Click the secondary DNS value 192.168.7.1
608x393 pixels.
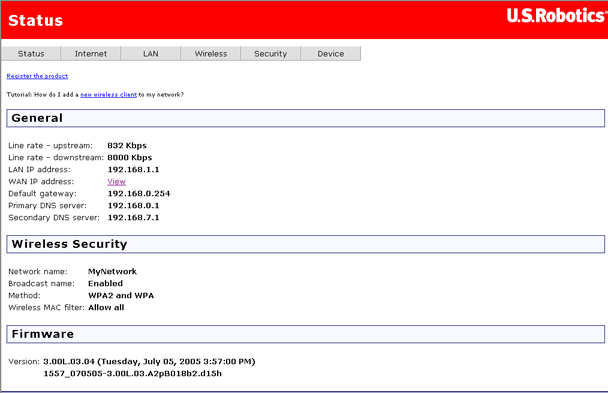click(x=133, y=217)
